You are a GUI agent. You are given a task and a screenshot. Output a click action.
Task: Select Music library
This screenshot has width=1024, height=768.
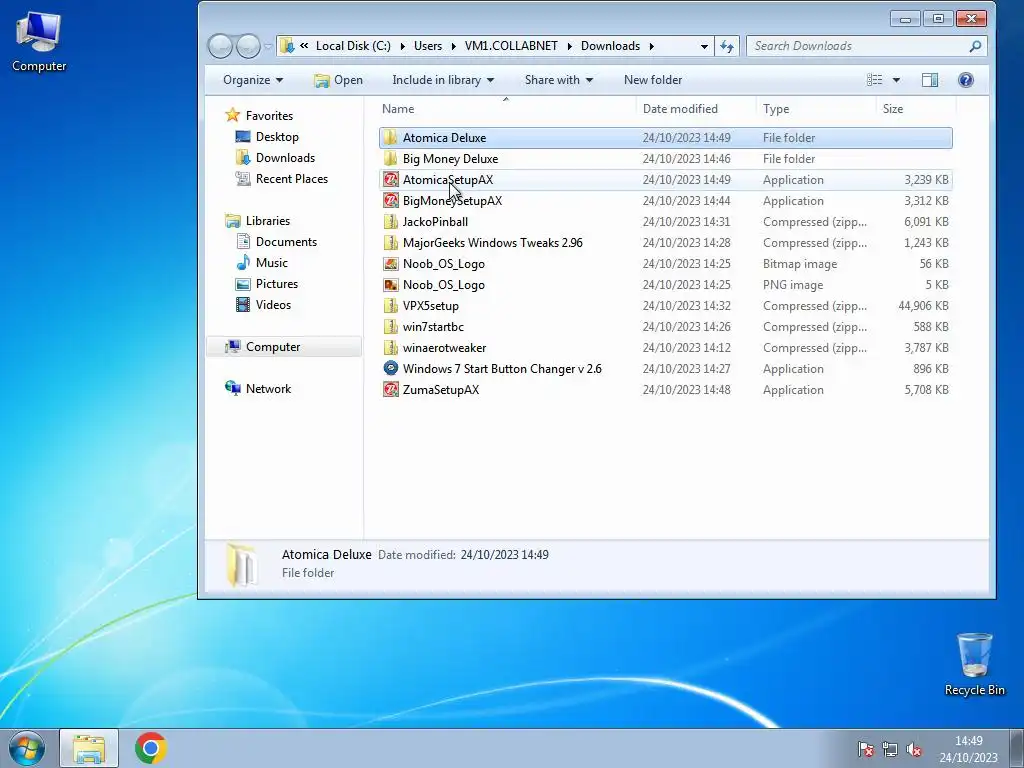(272, 263)
